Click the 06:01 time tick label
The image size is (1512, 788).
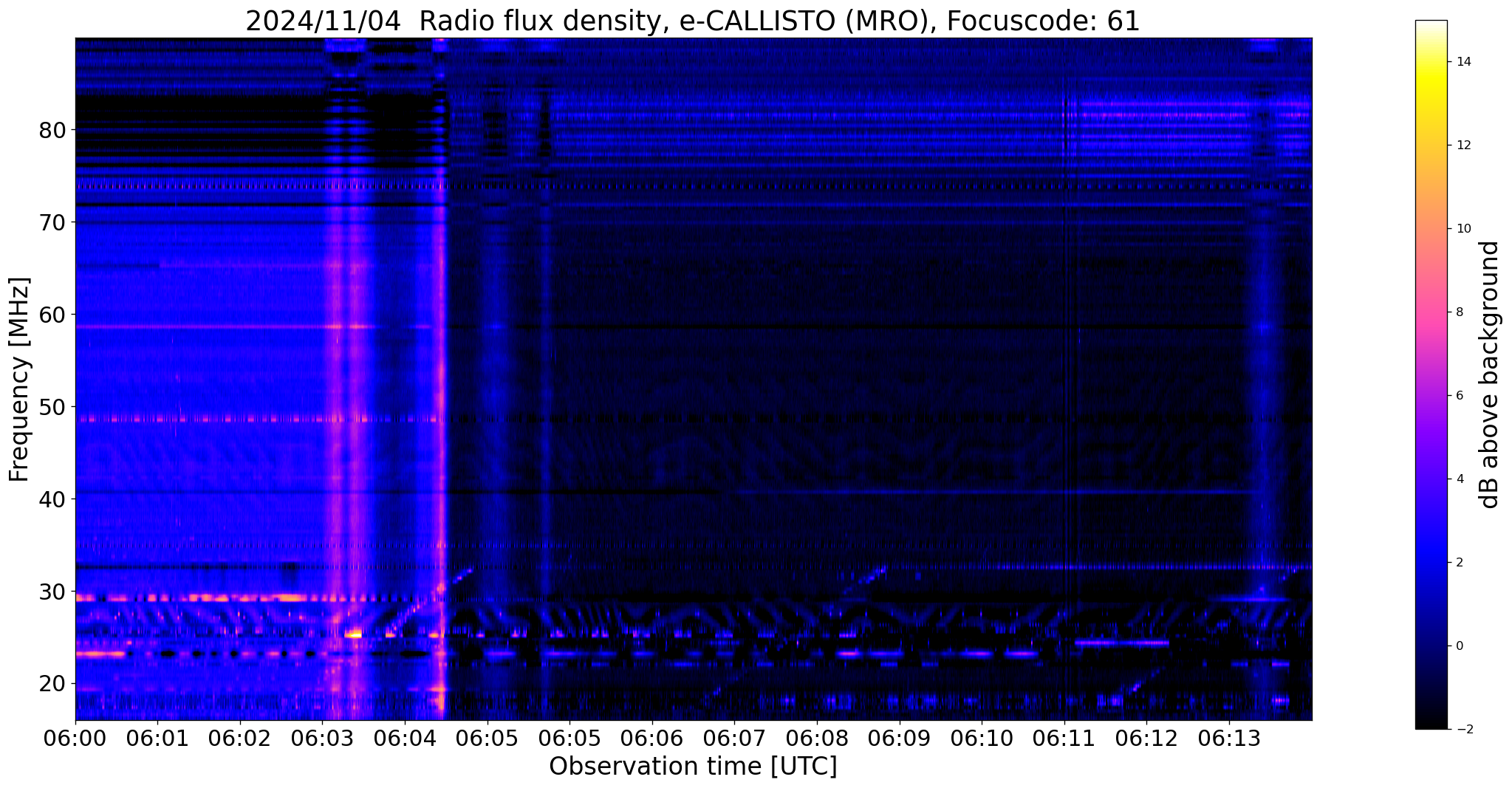pyautogui.click(x=157, y=739)
